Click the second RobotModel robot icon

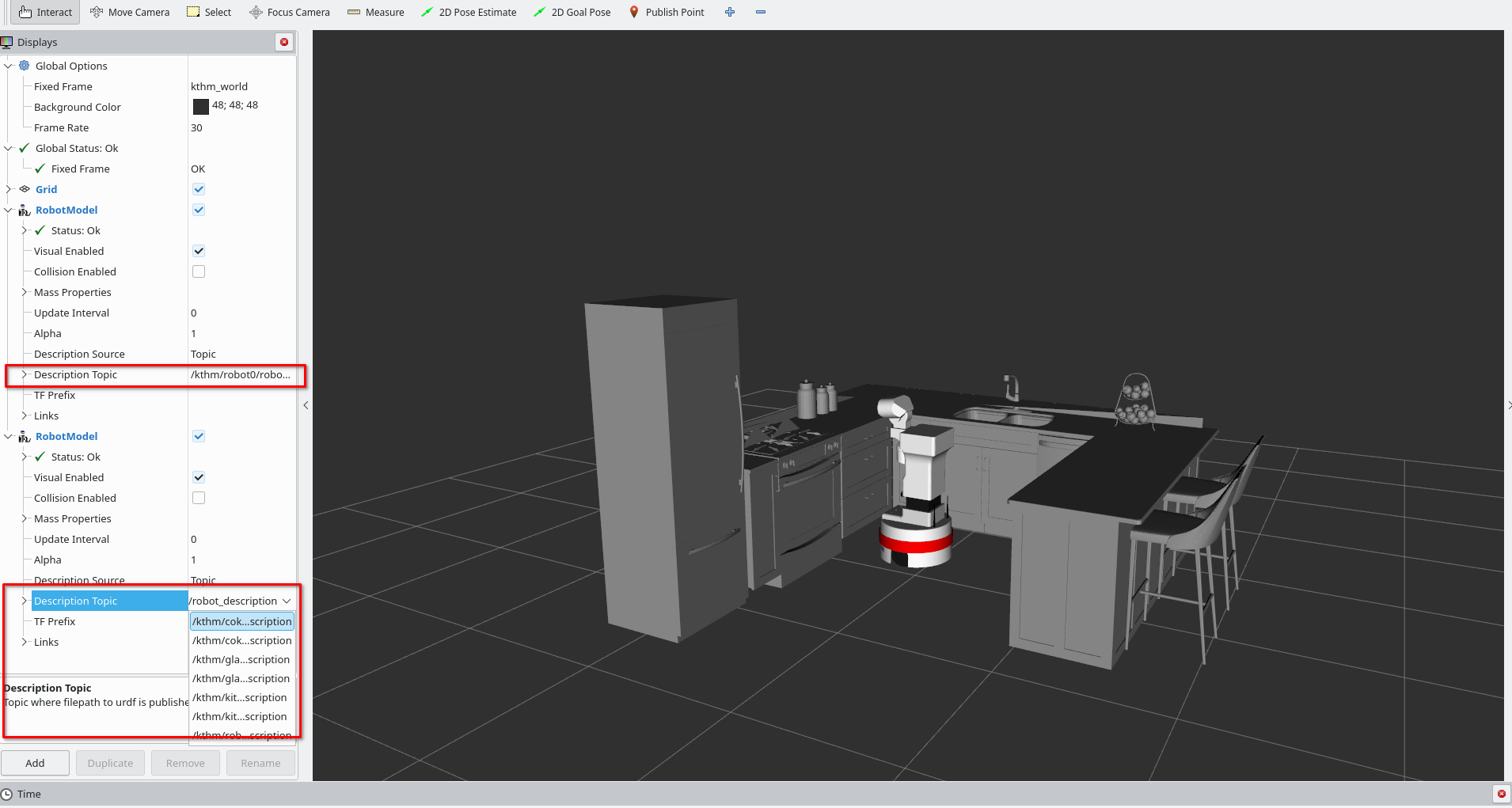25,436
